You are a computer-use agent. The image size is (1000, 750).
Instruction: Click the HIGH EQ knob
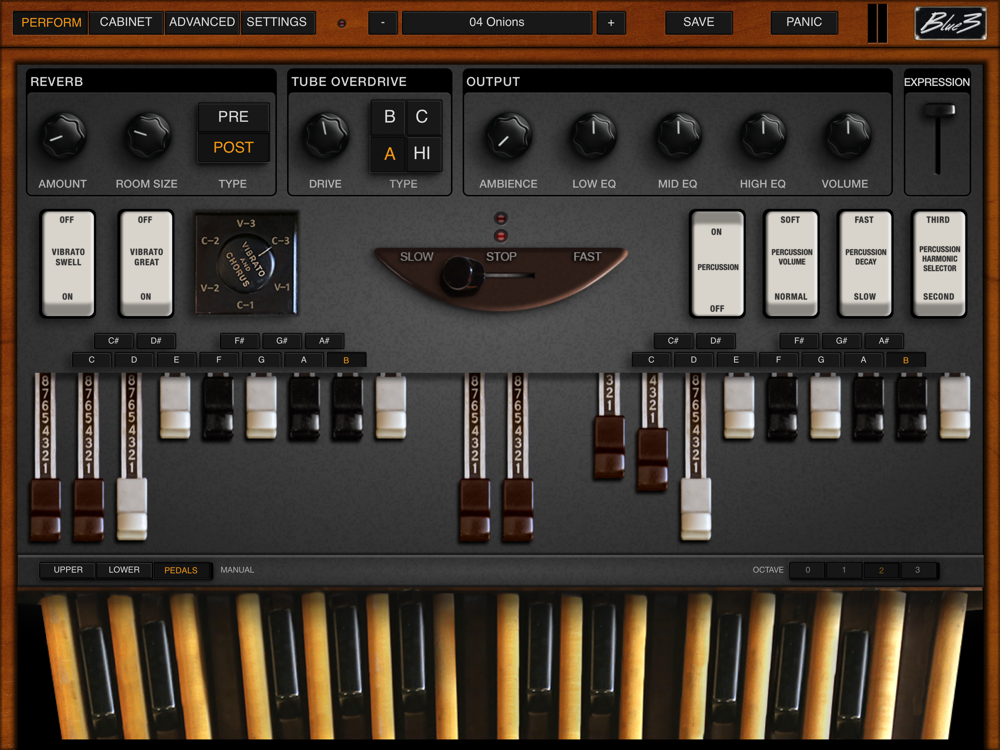(763, 136)
